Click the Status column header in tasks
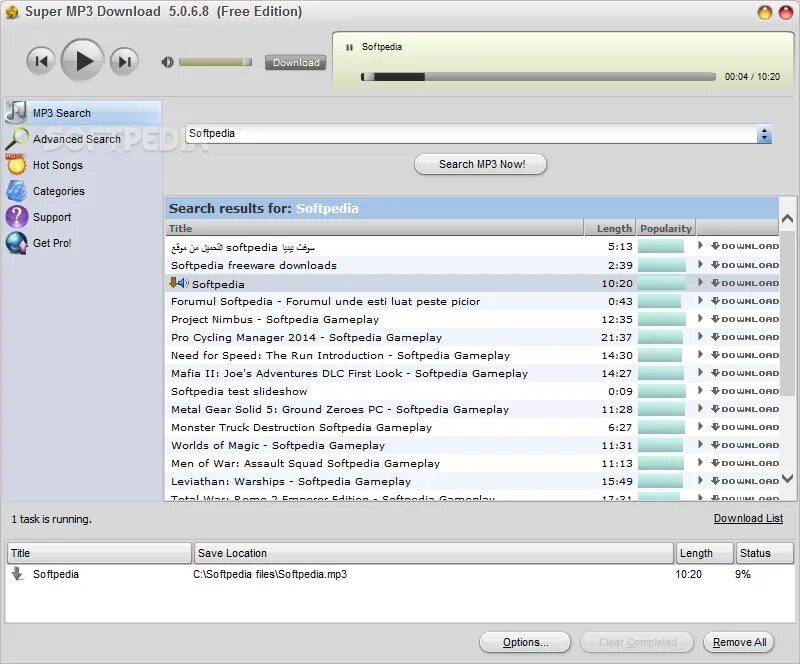Screen dimensions: 800x664 click(764, 553)
